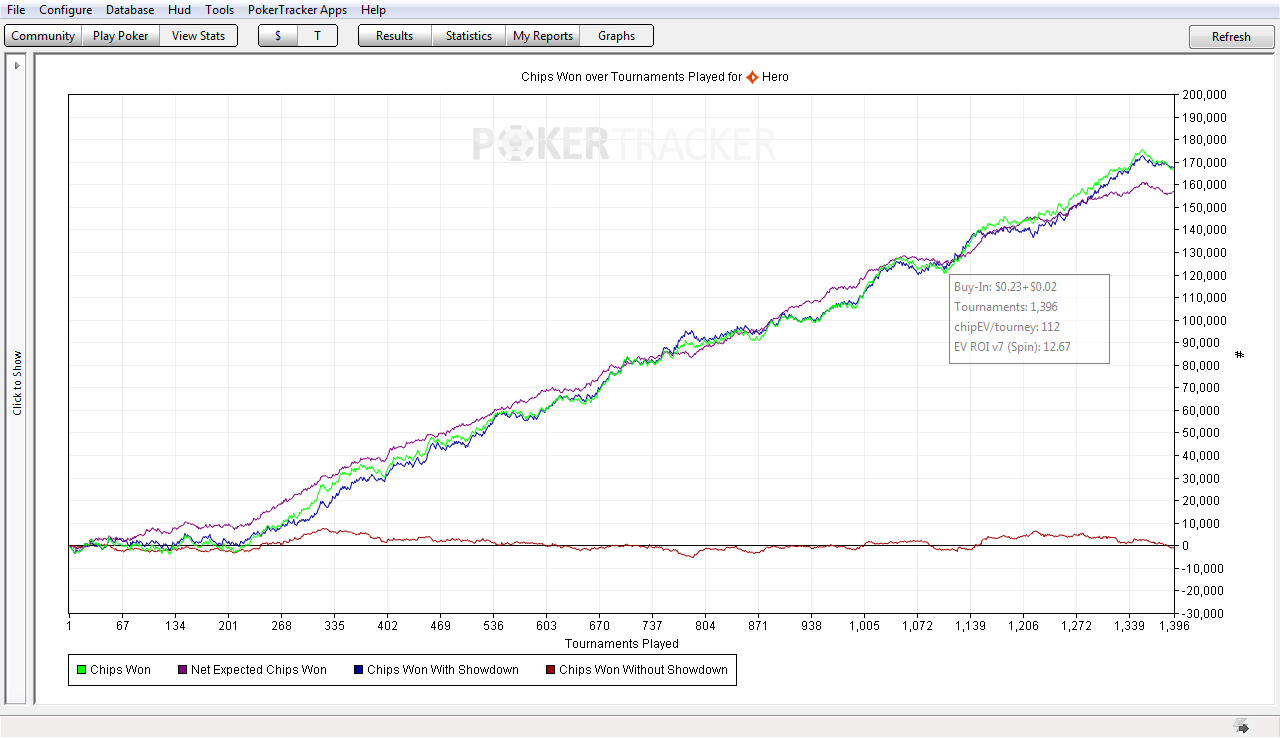Click the 'chipEV/tourney: 112' tooltip line
The image size is (1280, 738).
[1007, 327]
